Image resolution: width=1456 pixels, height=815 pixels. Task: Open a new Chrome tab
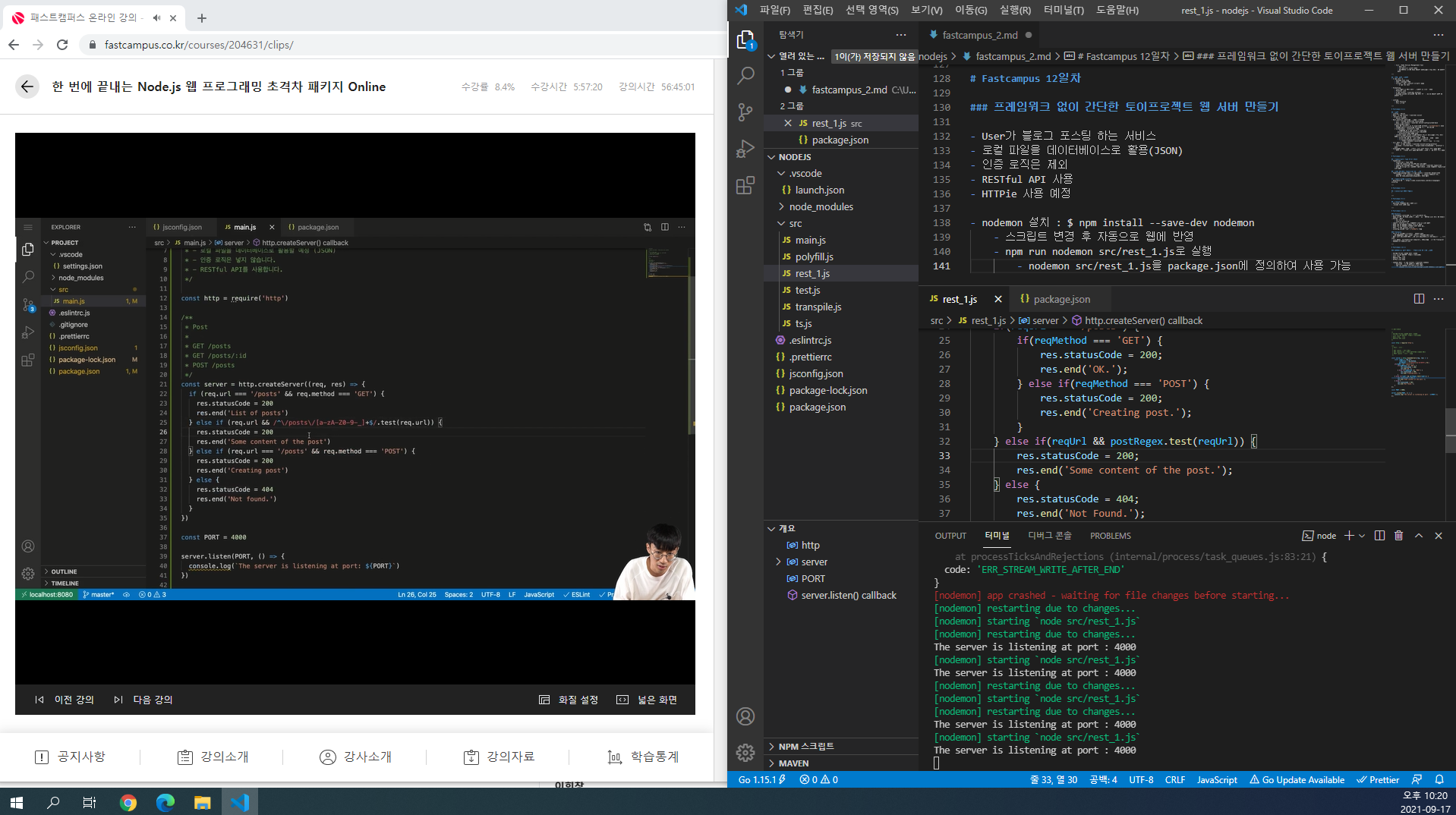click(x=202, y=17)
